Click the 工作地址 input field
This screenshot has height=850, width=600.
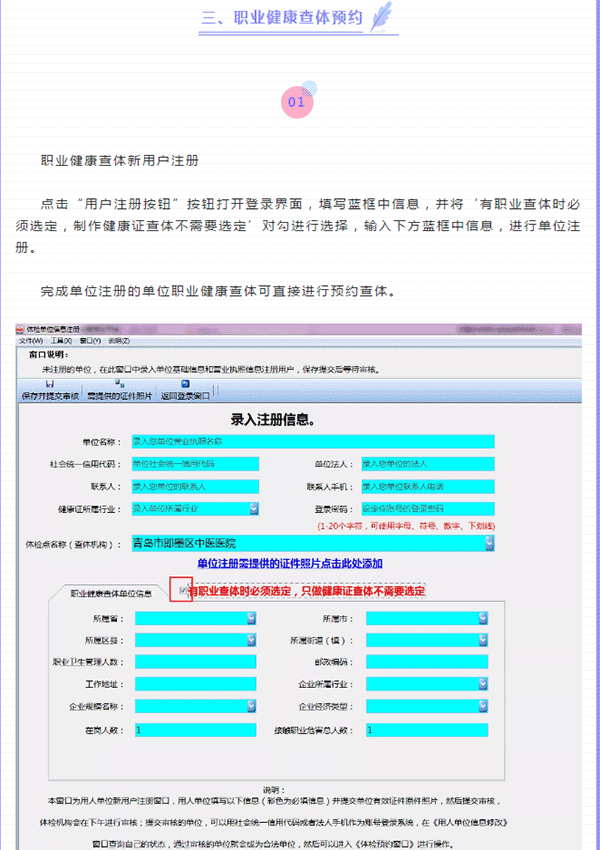pos(196,684)
